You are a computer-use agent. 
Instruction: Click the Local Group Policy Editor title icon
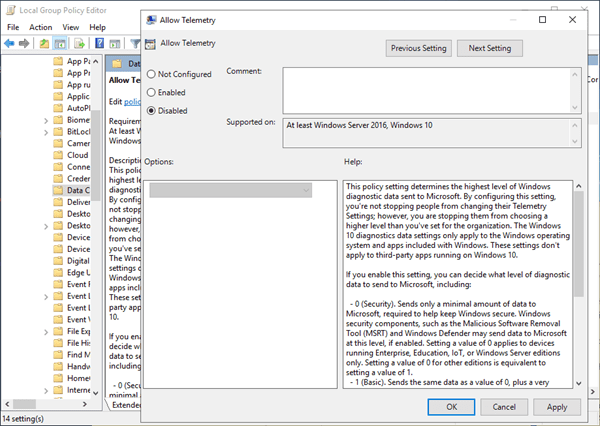click(x=11, y=10)
